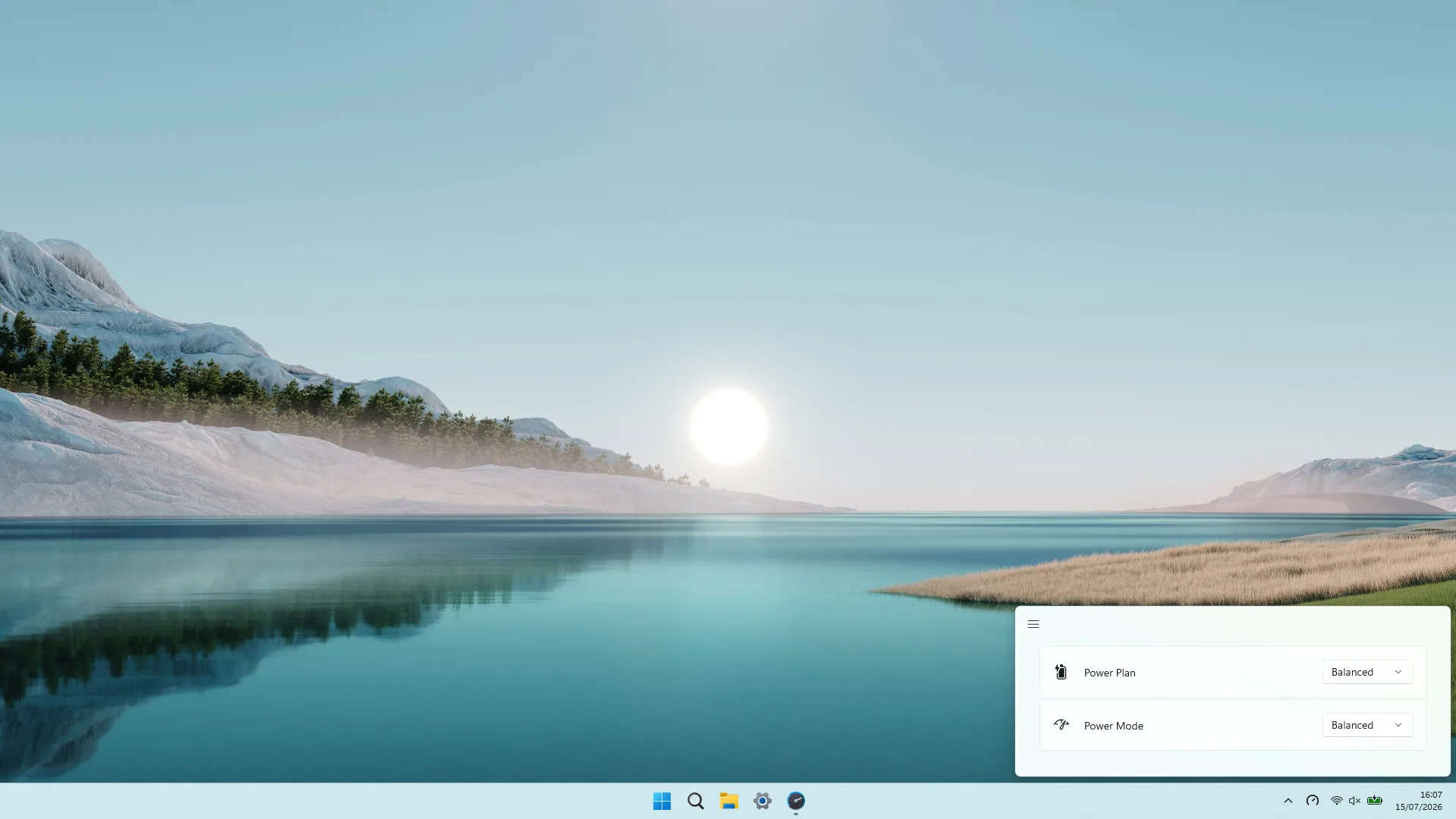Image resolution: width=1456 pixels, height=819 pixels.
Task: Open Settings from the taskbar
Action: 762,801
